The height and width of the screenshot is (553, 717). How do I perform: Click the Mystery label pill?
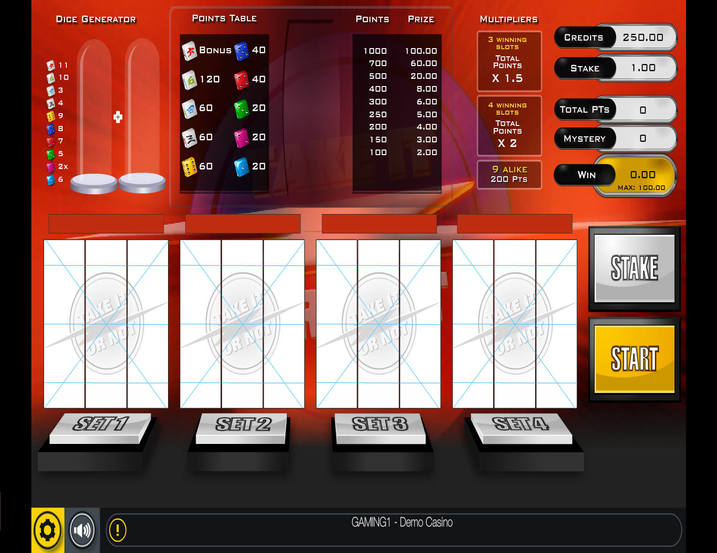click(584, 139)
